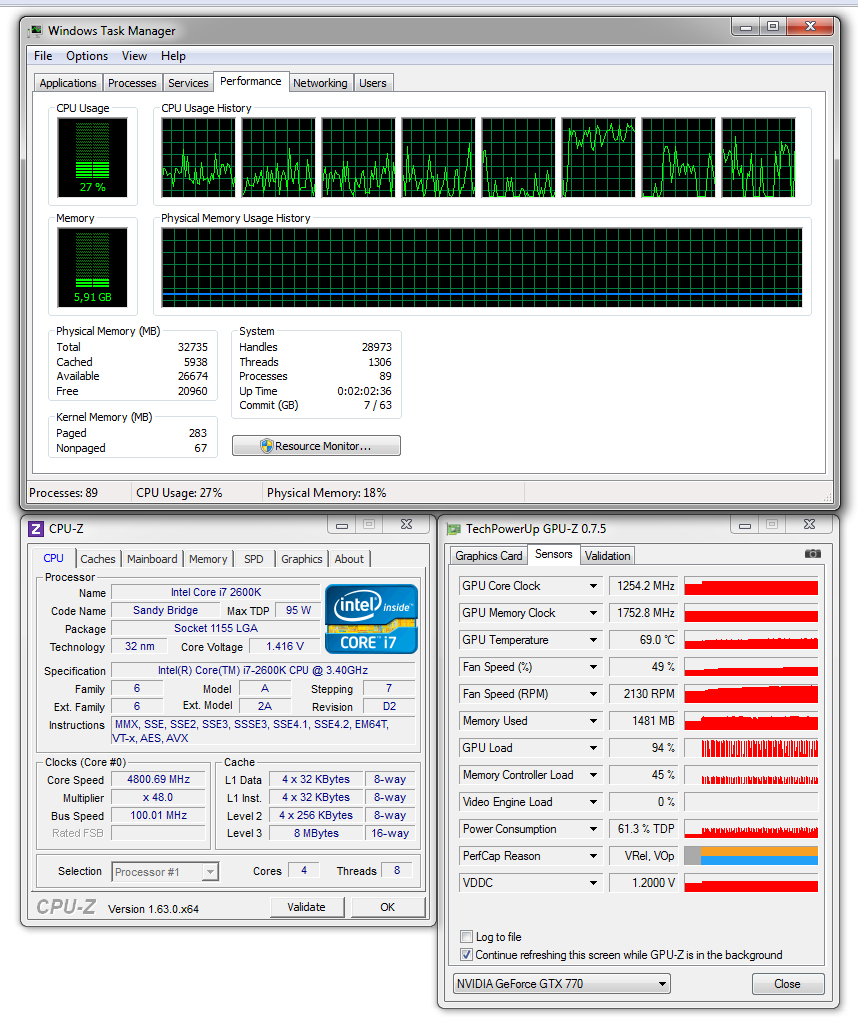
Task: Click the shield icon on Resource Monitor button
Action: (266, 446)
